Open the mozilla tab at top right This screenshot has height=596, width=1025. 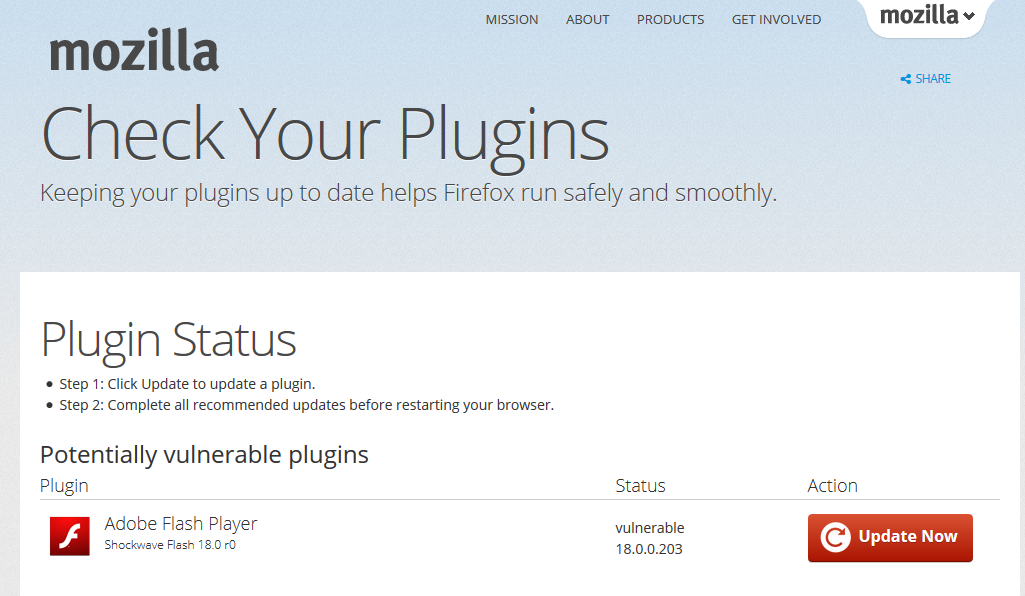[x=926, y=16]
